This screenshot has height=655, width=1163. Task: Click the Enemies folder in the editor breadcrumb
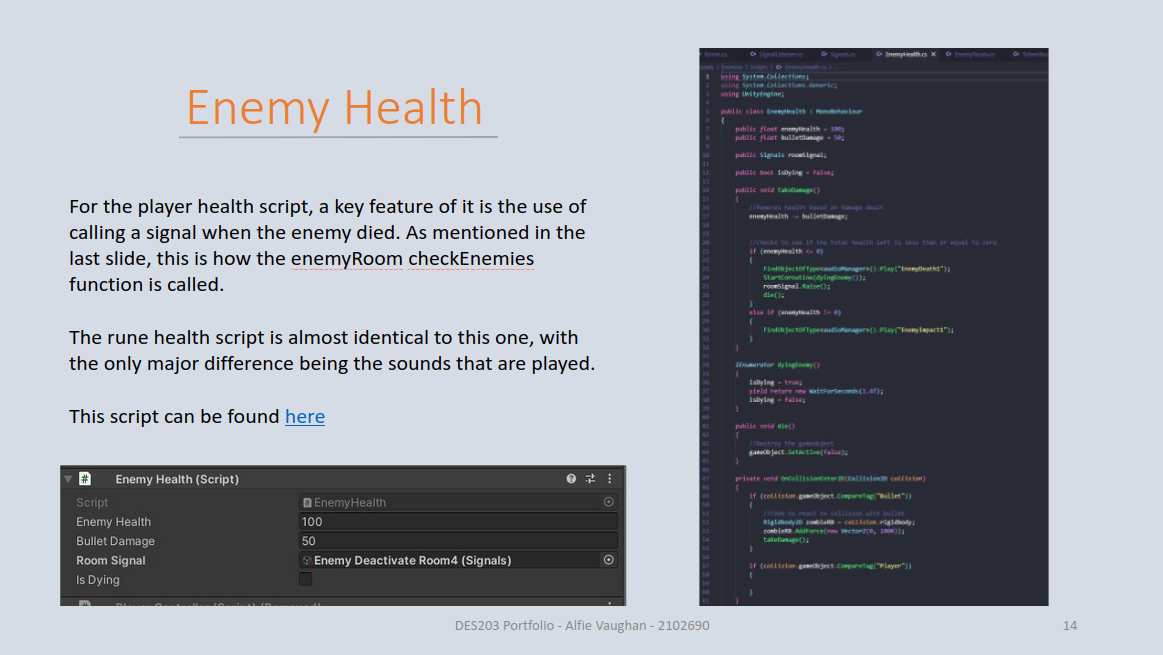click(732, 67)
